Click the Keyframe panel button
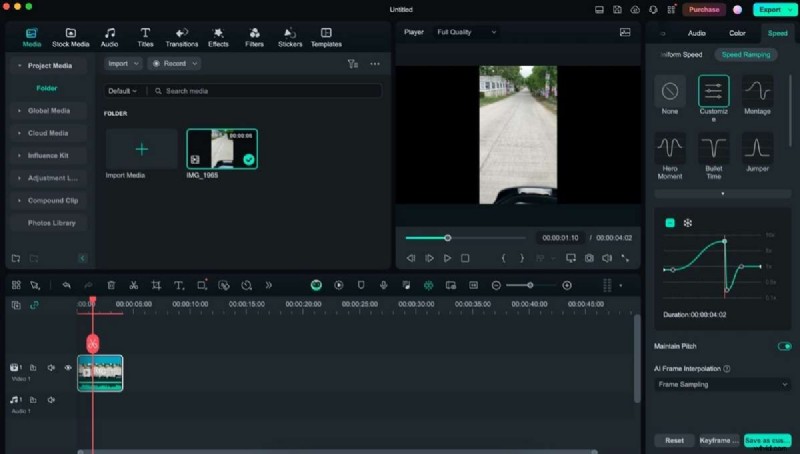This screenshot has width=800, height=454. click(719, 440)
